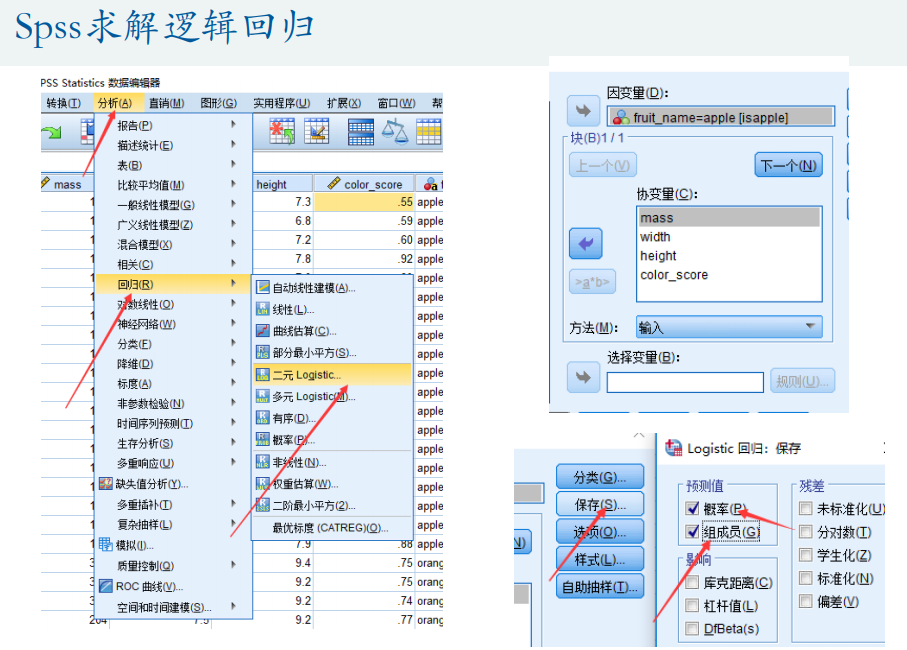The width and height of the screenshot is (907, 650).
Task: Open the 分析(A) menu
Action: (x=115, y=103)
